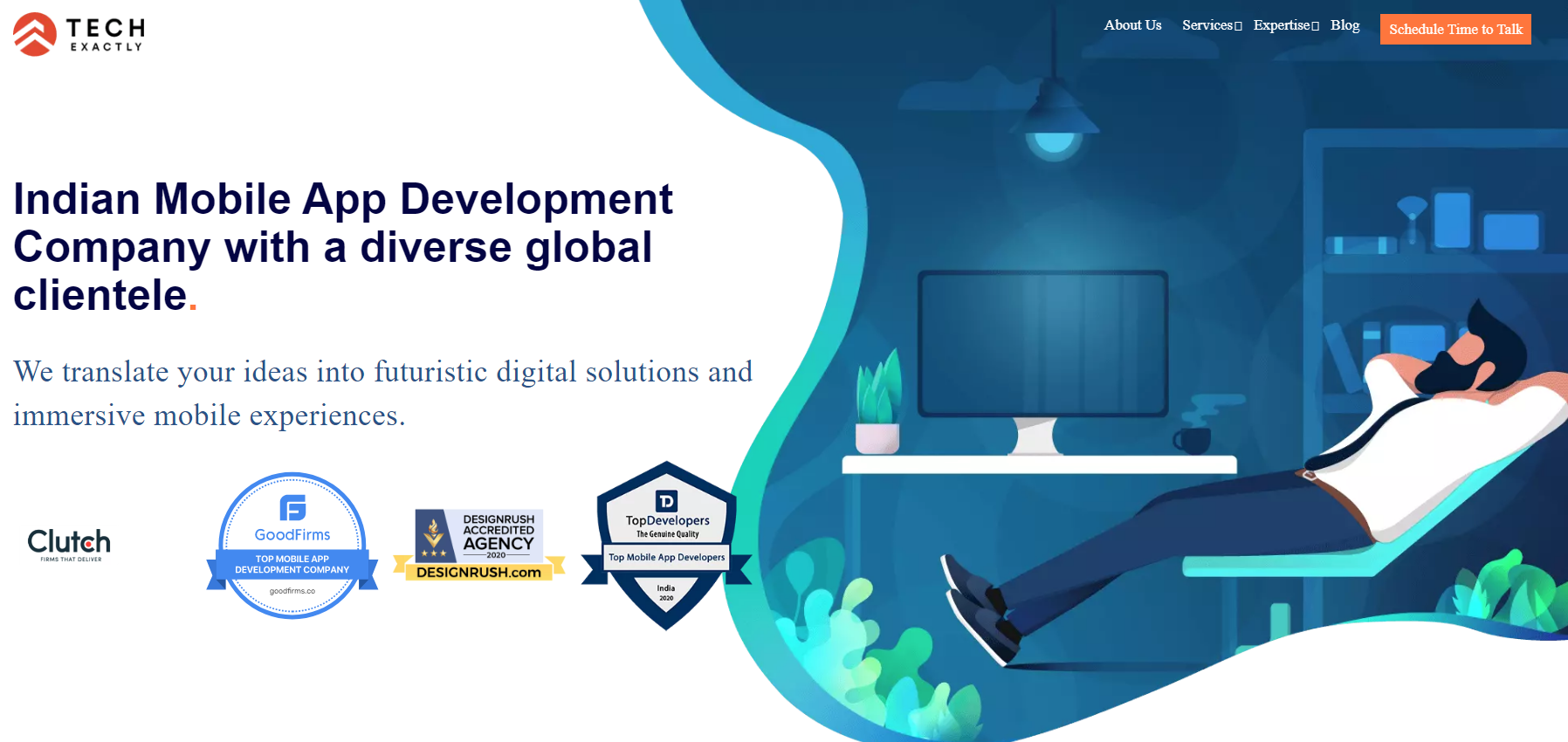Click the GoodFirms 'F' logo icon

click(292, 507)
